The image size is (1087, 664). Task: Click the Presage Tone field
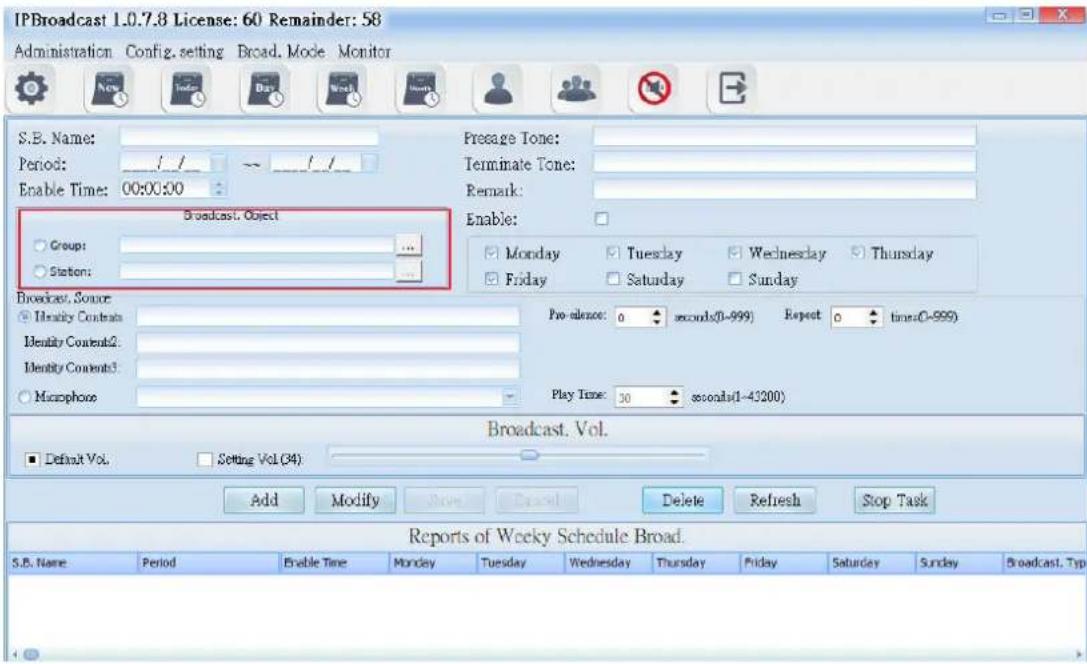(x=784, y=137)
